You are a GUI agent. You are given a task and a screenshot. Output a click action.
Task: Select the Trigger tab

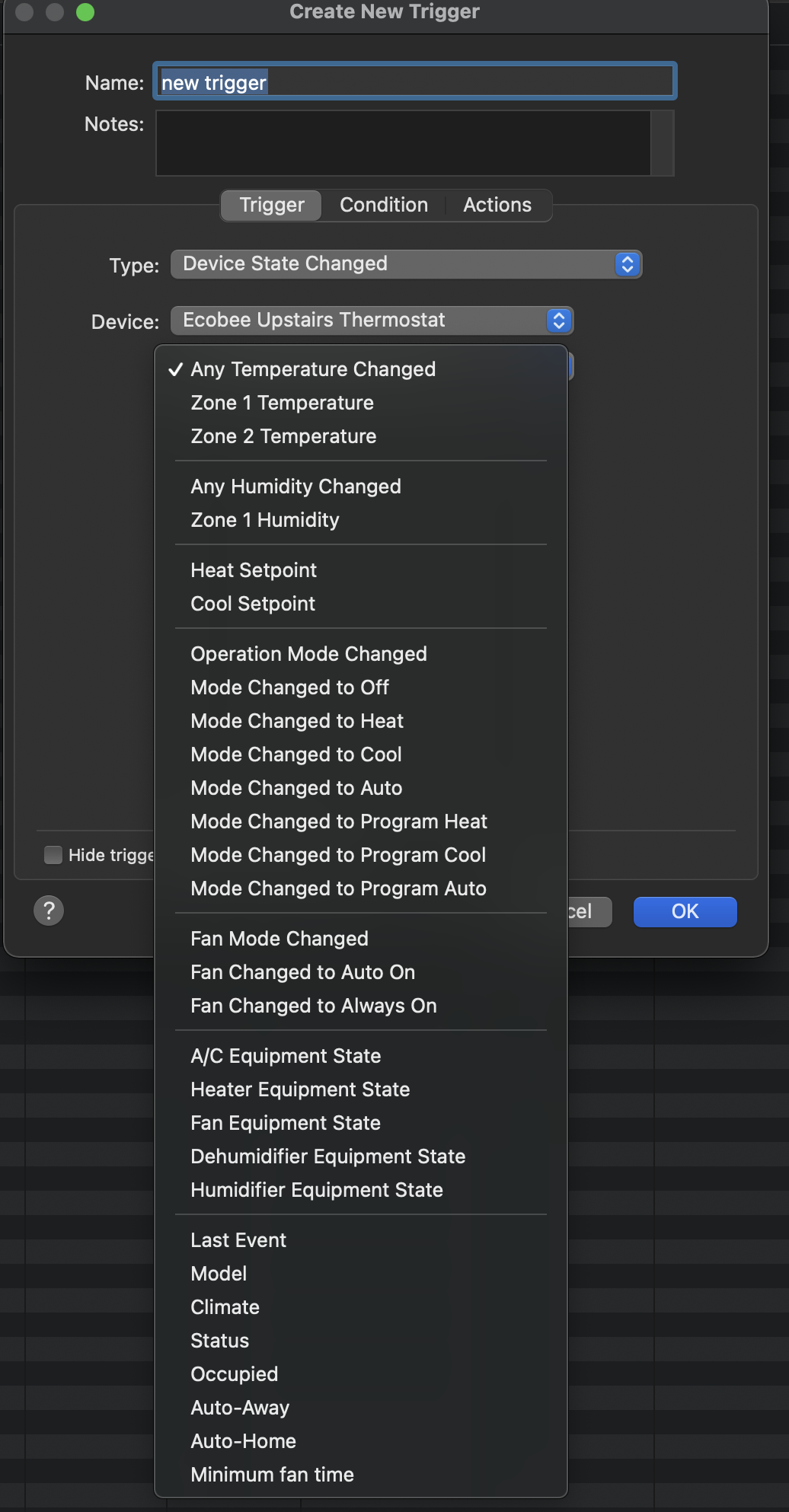(x=272, y=205)
